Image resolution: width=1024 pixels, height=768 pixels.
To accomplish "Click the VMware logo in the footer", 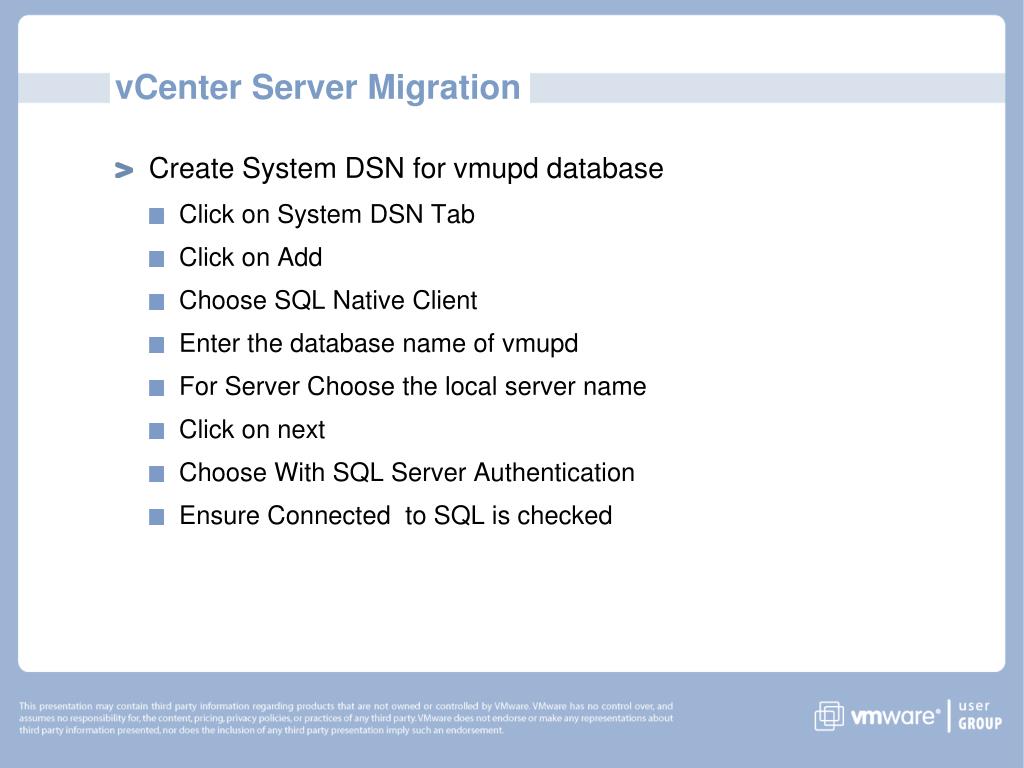I will (878, 716).
